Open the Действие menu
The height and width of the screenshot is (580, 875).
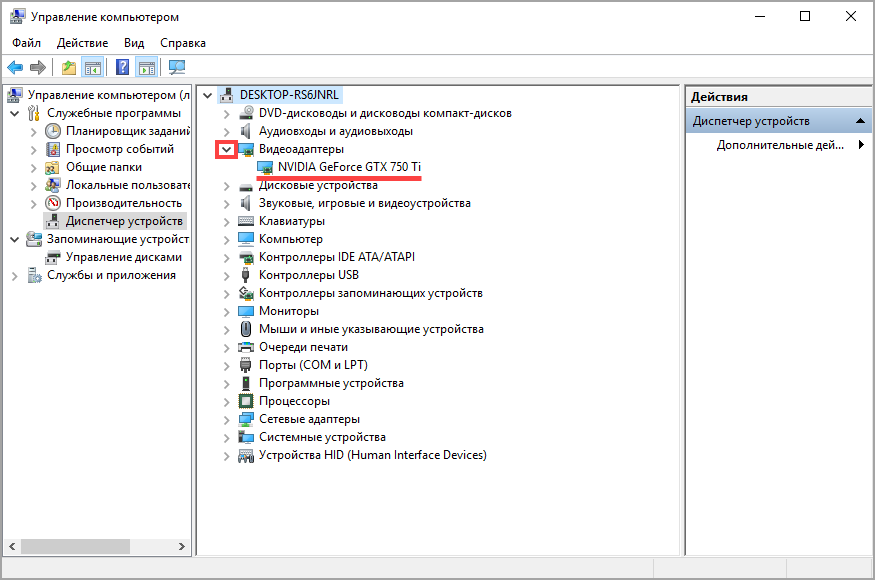tap(83, 43)
